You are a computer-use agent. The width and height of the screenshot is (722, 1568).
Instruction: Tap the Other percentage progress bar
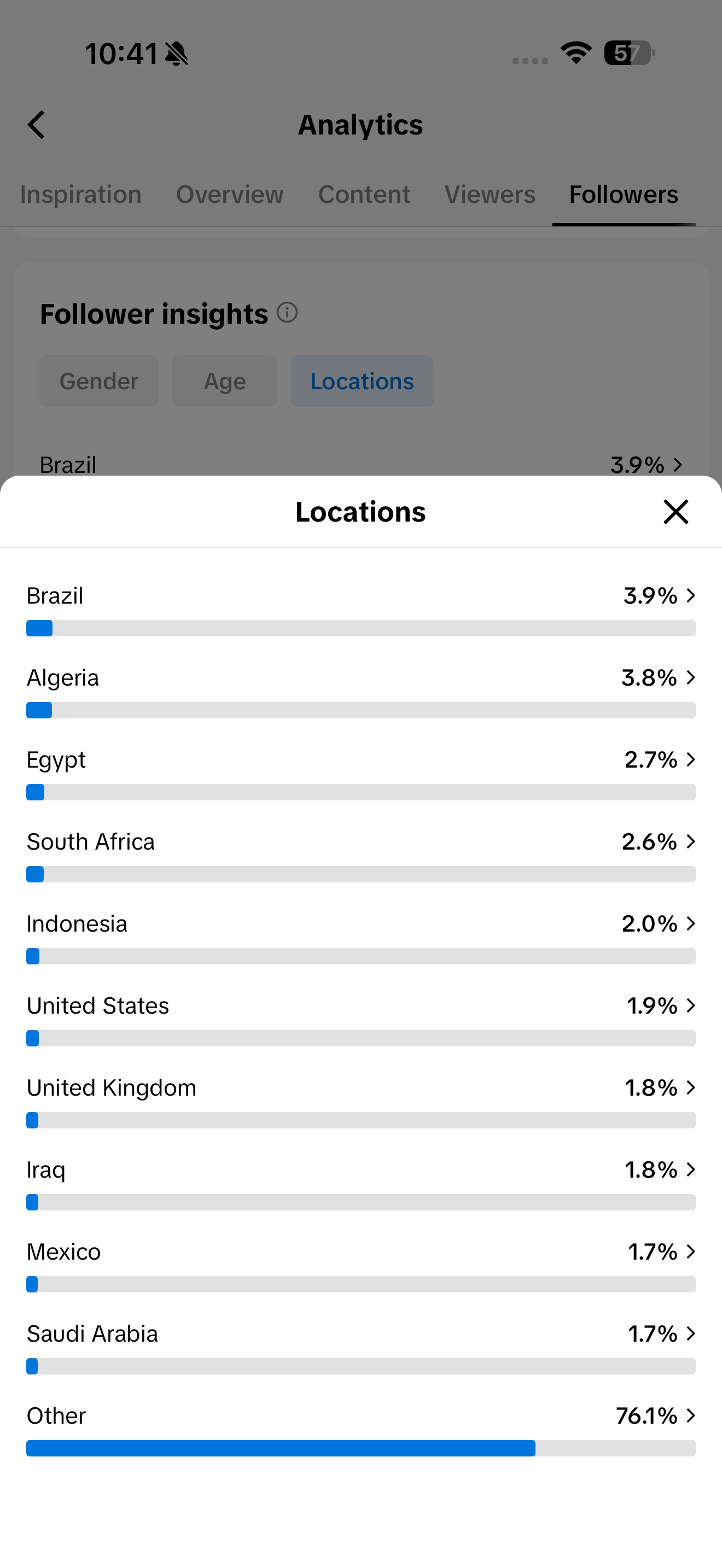coord(361,1448)
